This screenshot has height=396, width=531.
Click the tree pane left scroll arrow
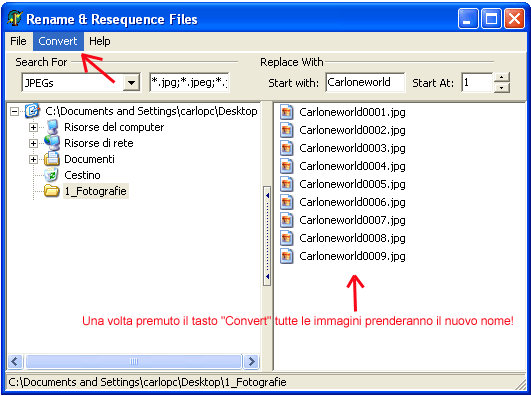(15, 361)
